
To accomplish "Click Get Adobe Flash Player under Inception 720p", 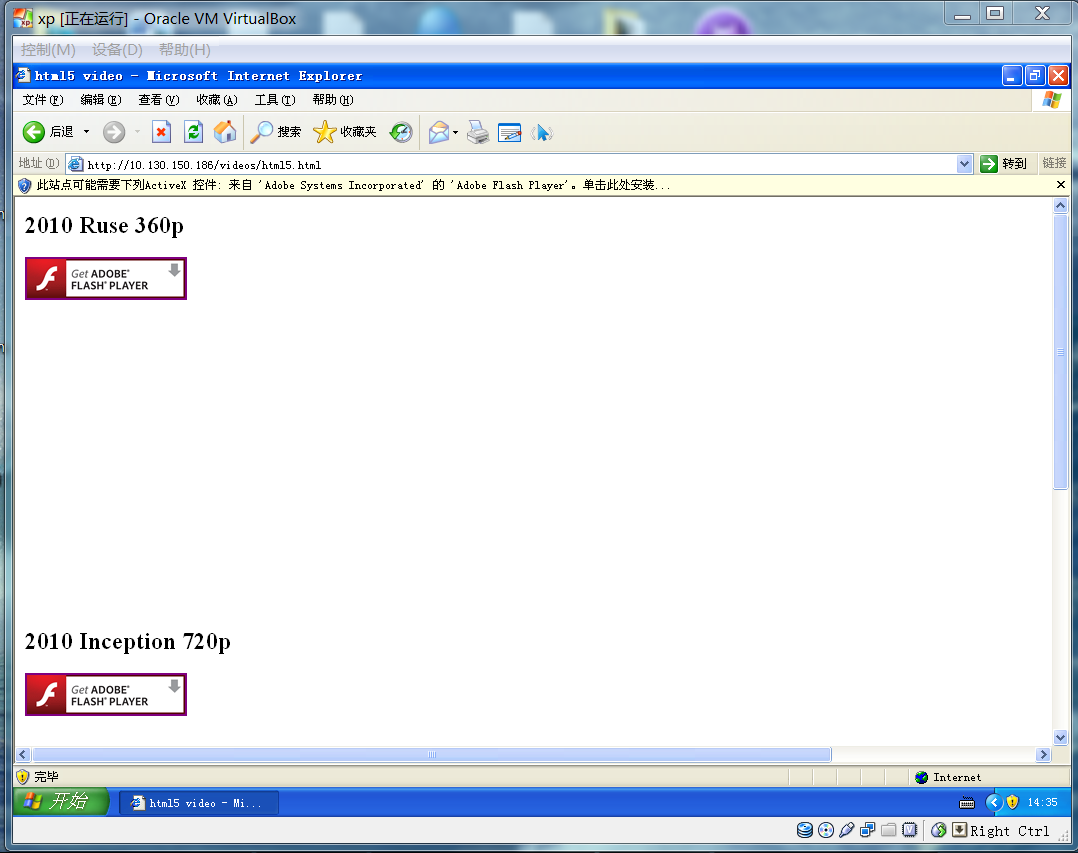I will (106, 694).
